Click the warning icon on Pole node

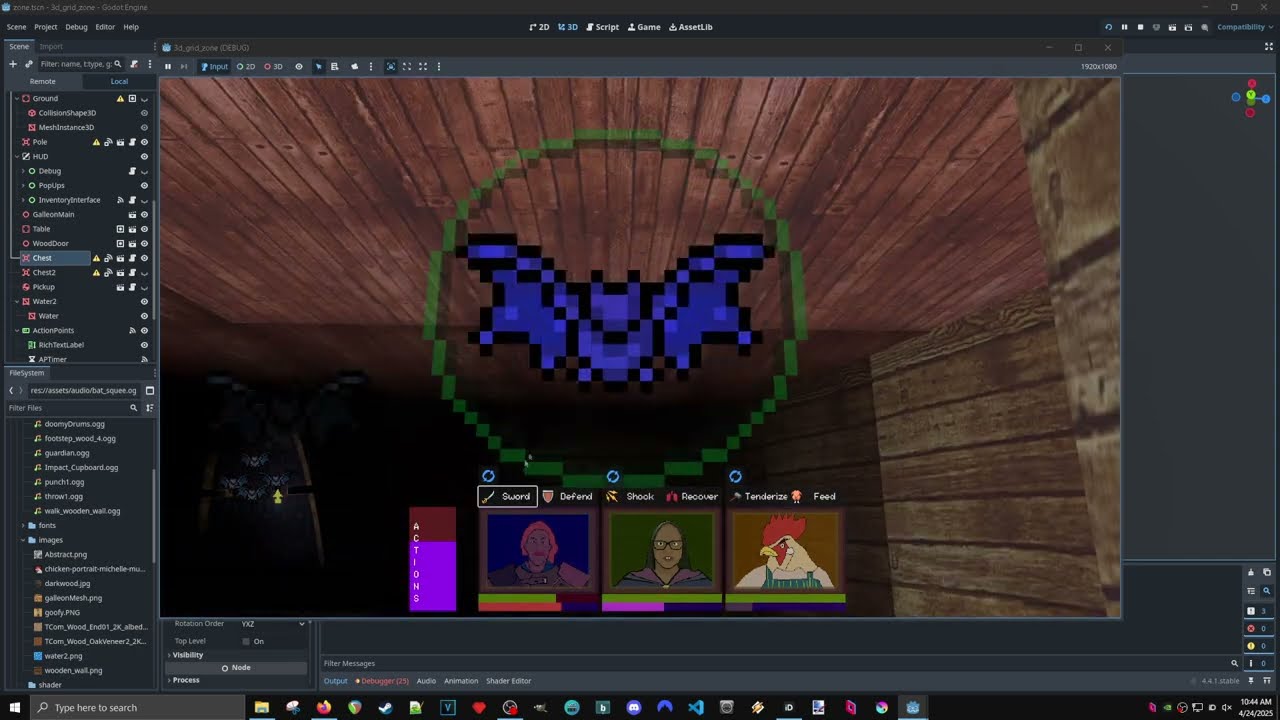(x=96, y=142)
